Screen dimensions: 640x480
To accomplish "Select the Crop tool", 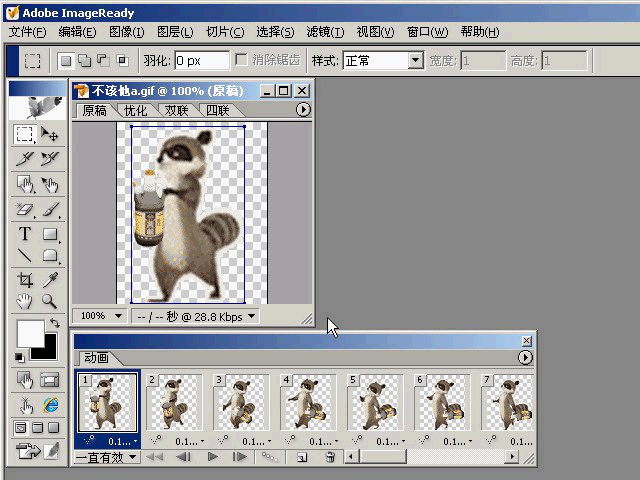I will 24,280.
